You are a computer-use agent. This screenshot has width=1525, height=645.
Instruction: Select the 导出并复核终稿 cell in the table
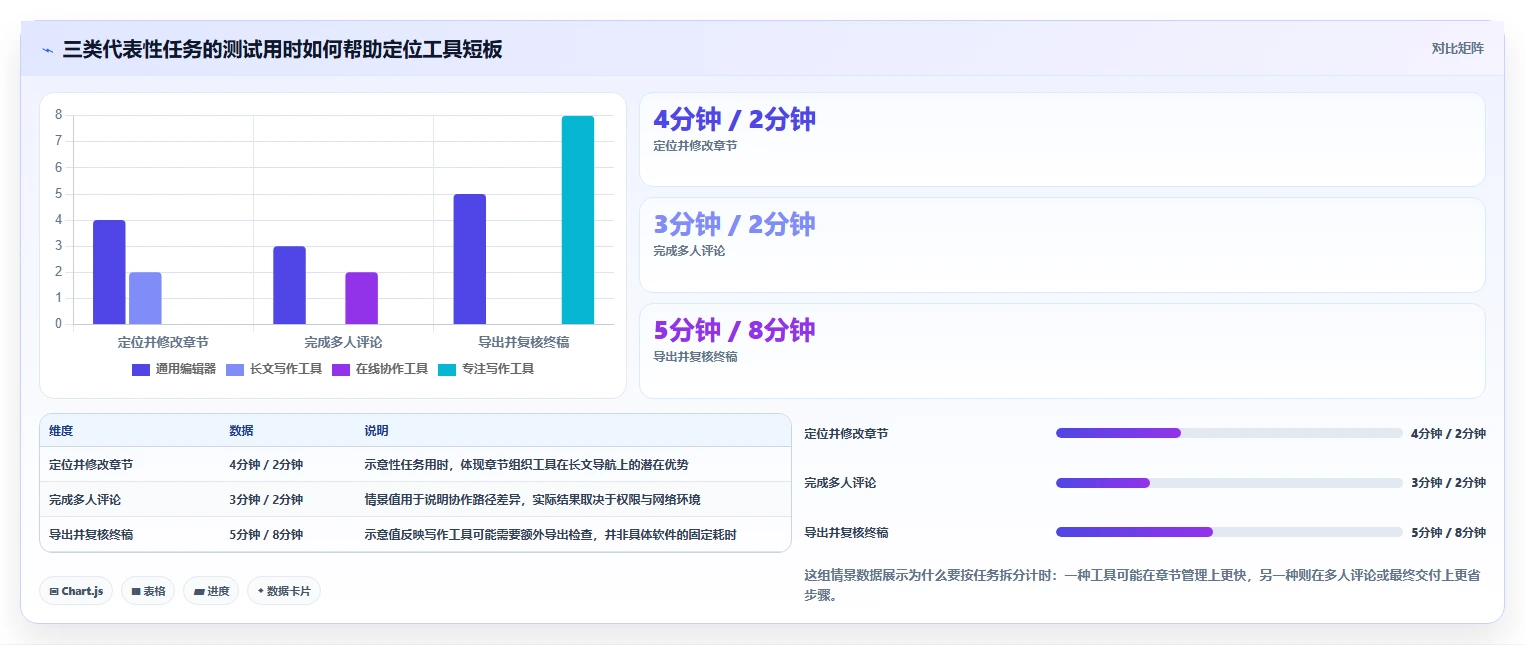(x=91, y=534)
